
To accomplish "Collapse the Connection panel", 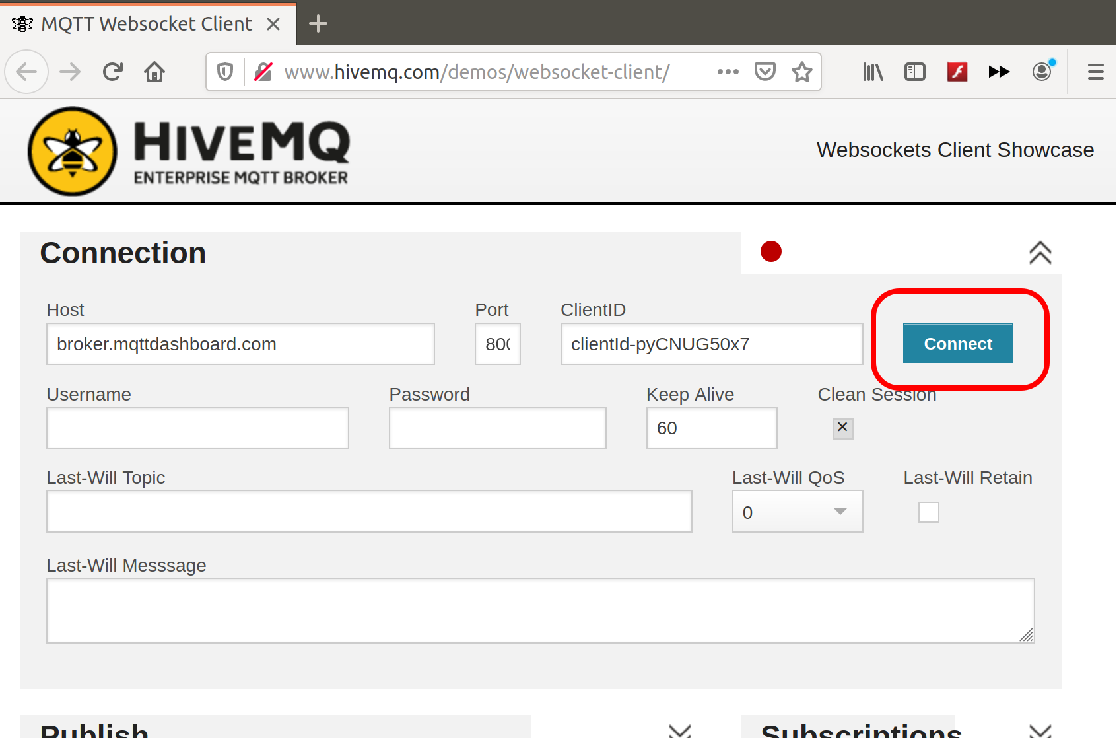I will (x=1040, y=253).
